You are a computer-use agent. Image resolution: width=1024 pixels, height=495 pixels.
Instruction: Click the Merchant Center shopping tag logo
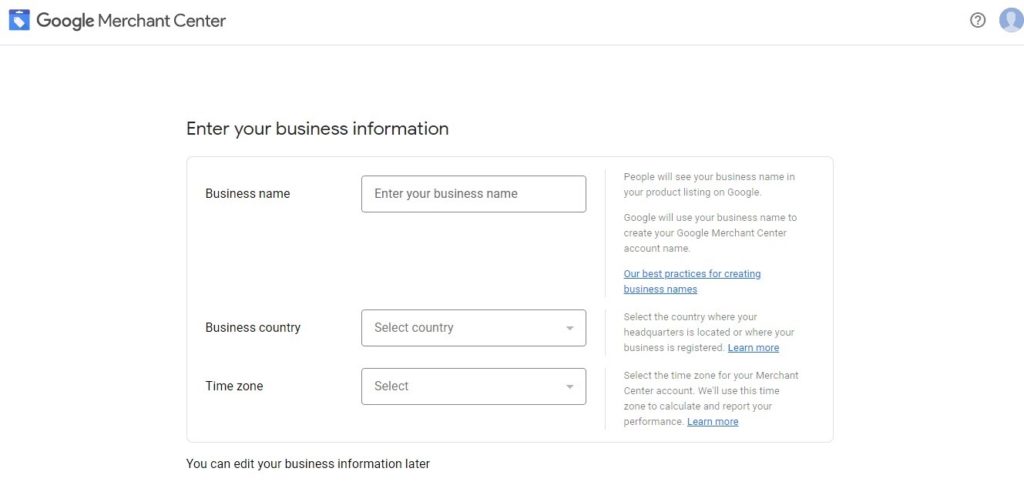click(19, 20)
